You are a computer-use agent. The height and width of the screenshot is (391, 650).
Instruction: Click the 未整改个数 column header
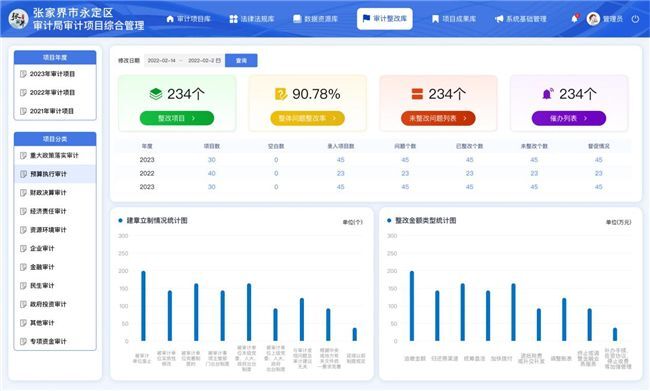point(534,146)
